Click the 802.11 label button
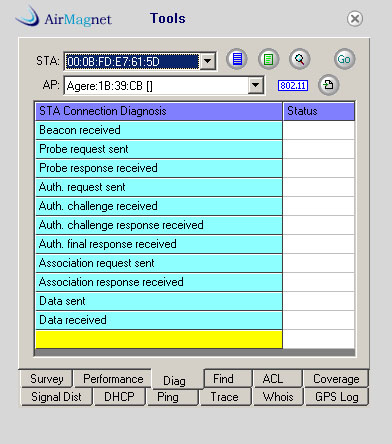Viewport: 392px width, 444px height. pyautogui.click(x=293, y=86)
